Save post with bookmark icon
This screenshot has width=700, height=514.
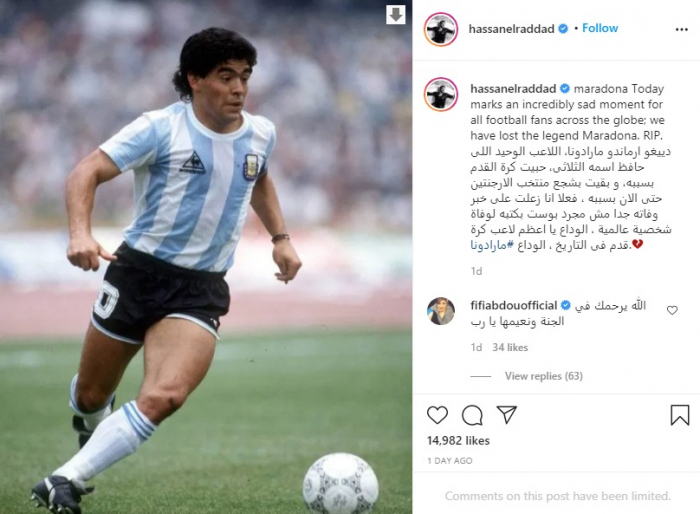point(680,415)
